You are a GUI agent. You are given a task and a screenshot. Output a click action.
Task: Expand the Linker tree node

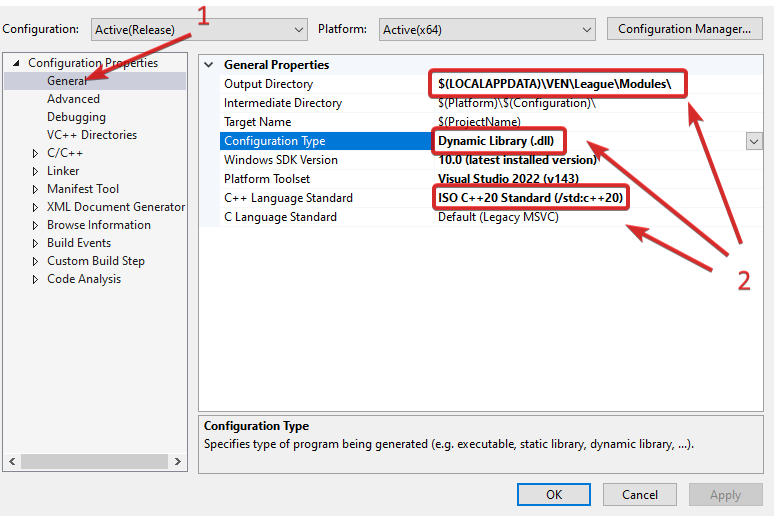[x=36, y=171]
